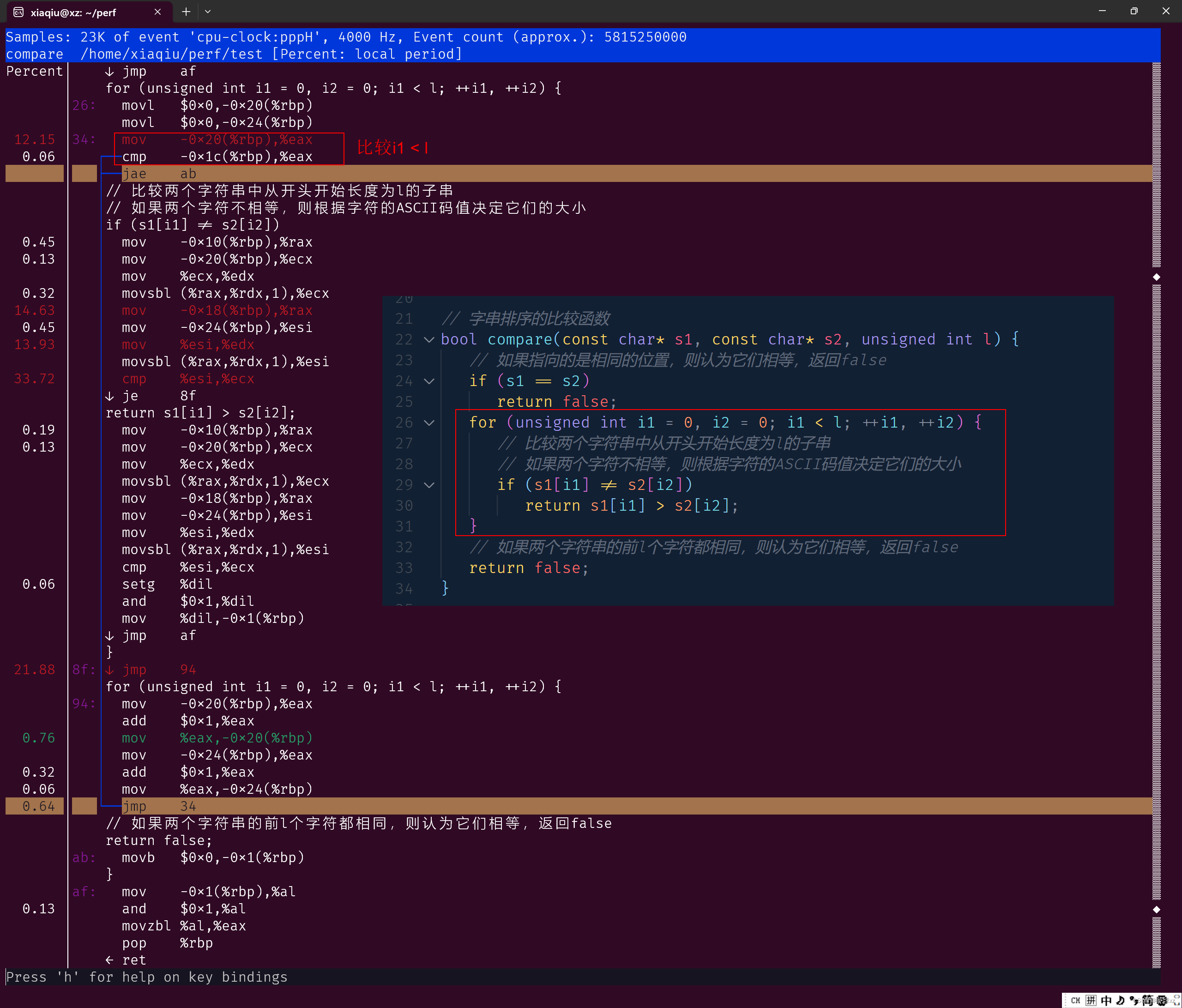Toggle the punctuation mode icon in IME bar
The height and width of the screenshot is (1008, 1182).
[1134, 1000]
